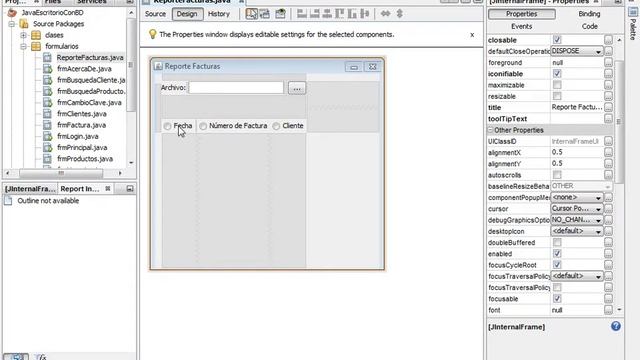Open editor button for cursor property
Screen dimensions: 640x360
[x=608, y=209]
